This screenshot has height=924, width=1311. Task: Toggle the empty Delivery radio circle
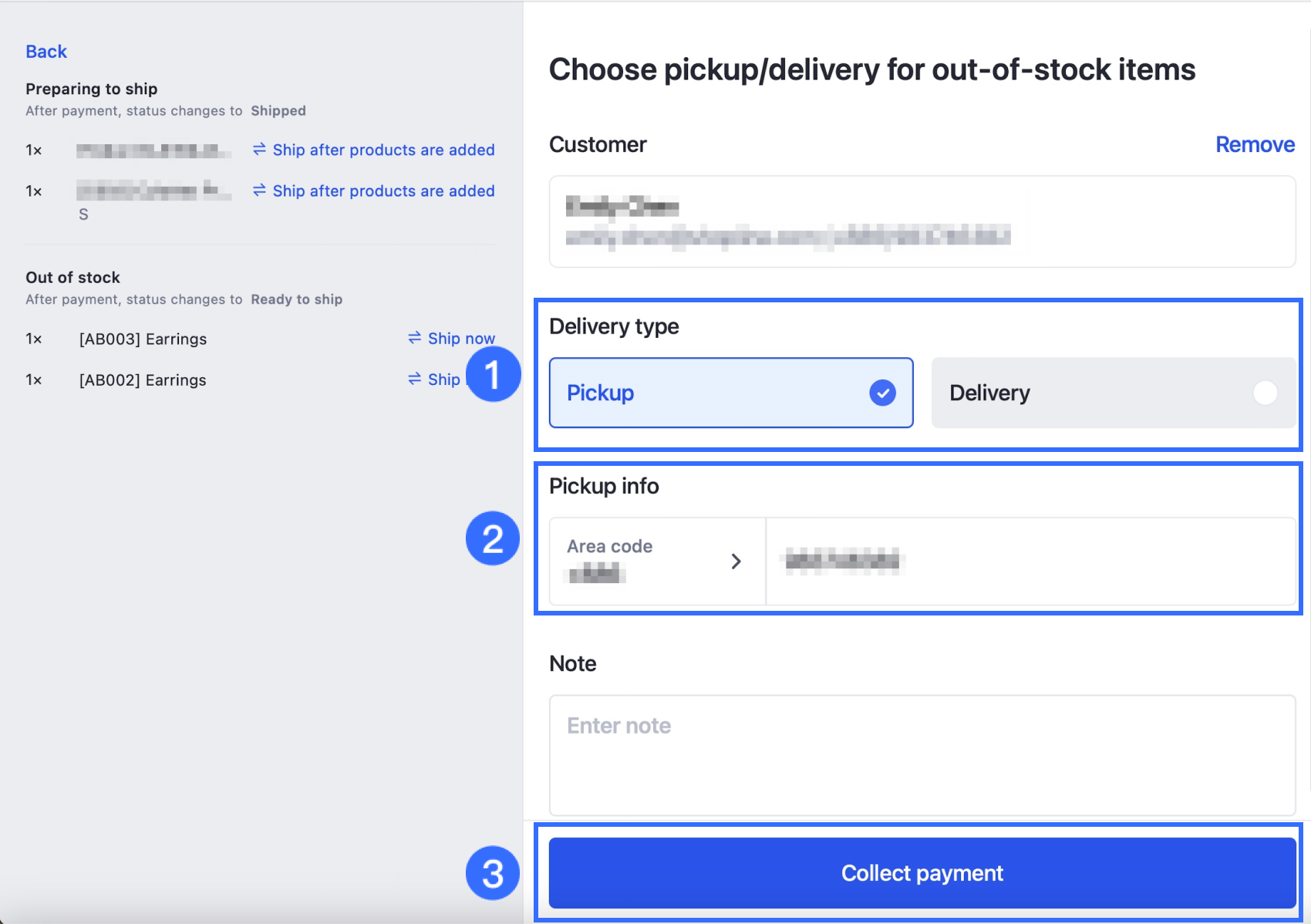coord(1265,393)
